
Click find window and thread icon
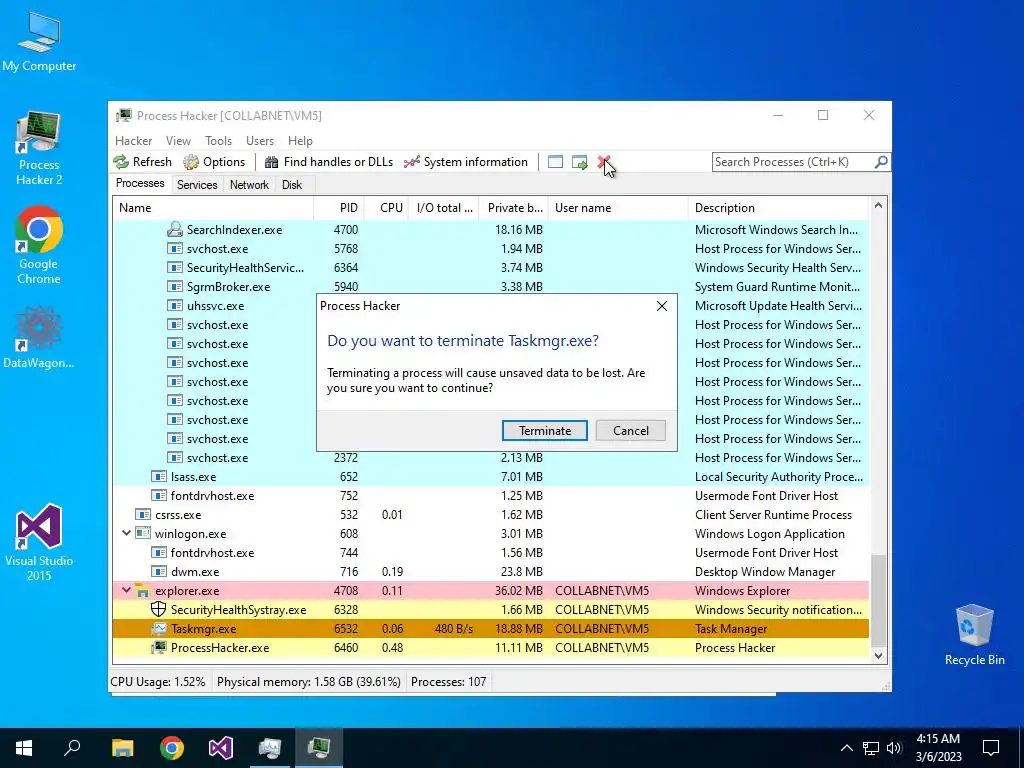click(x=579, y=162)
